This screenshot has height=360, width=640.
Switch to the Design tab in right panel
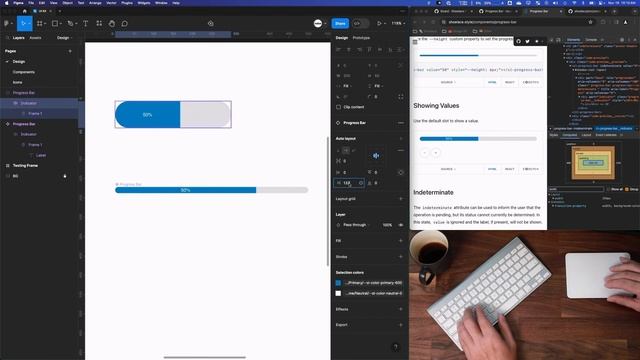[x=342, y=38]
